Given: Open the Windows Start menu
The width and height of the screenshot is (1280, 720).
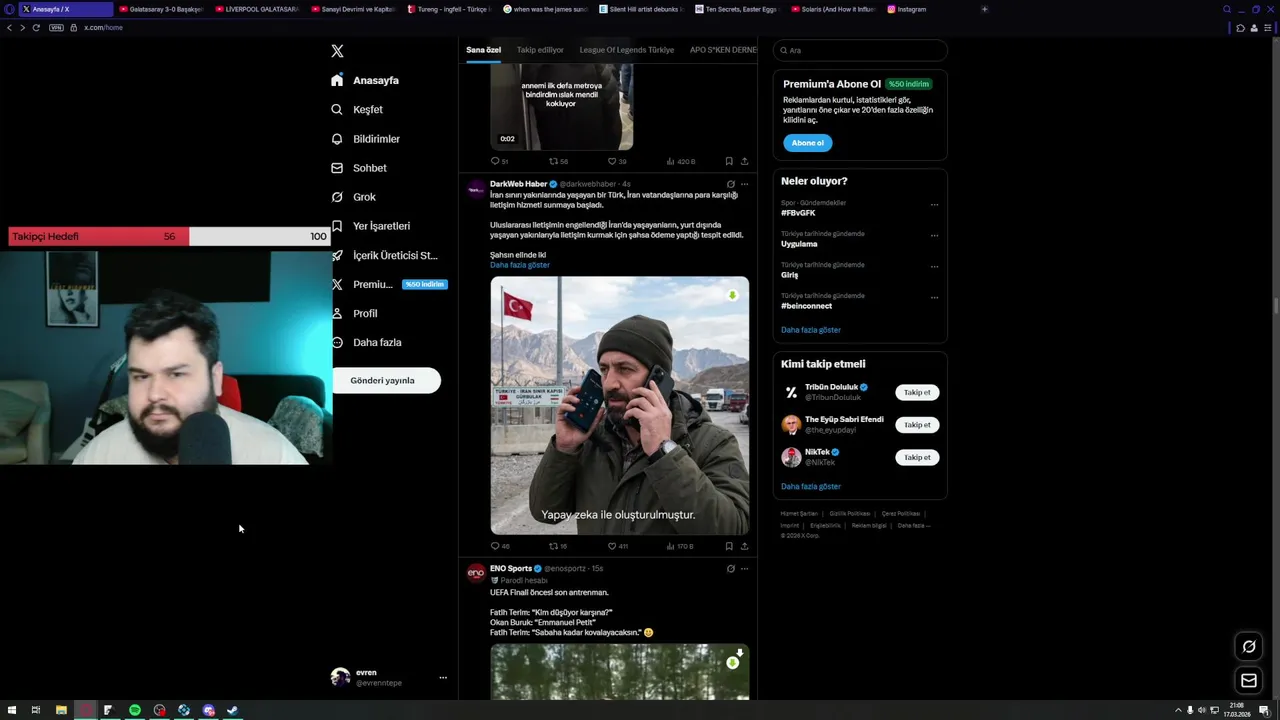Looking at the screenshot, I should (x=12, y=710).
